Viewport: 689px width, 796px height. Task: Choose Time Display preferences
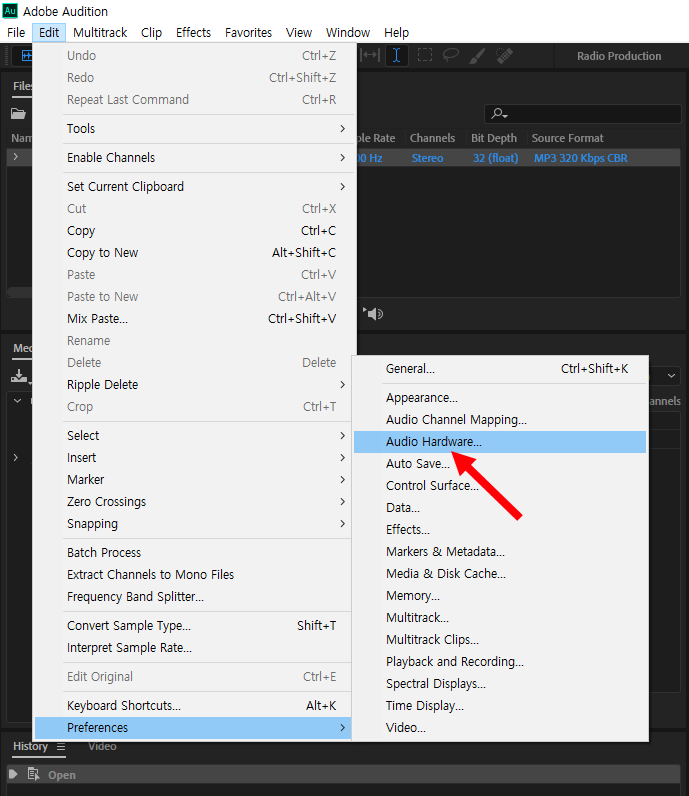[x=500, y=706]
